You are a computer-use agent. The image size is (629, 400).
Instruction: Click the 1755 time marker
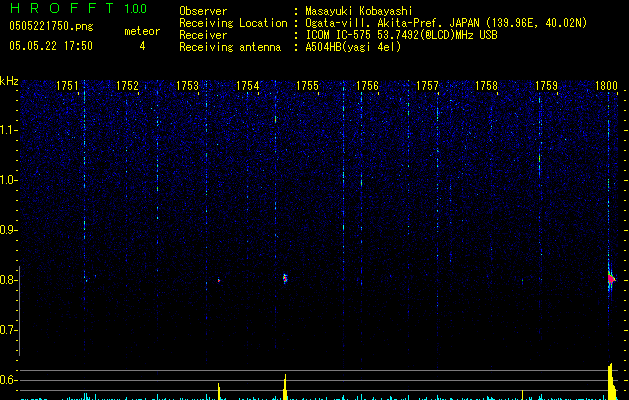click(x=307, y=86)
